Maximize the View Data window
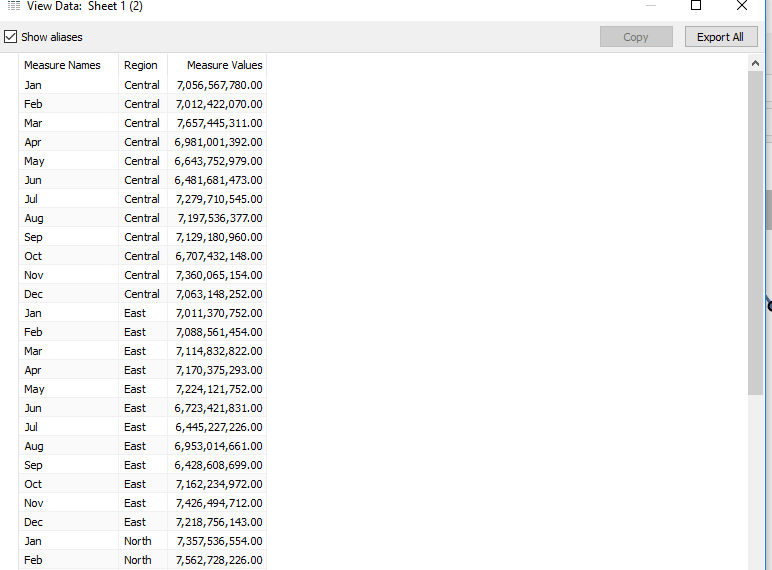Screen dimensions: 772x570 coord(696,5)
